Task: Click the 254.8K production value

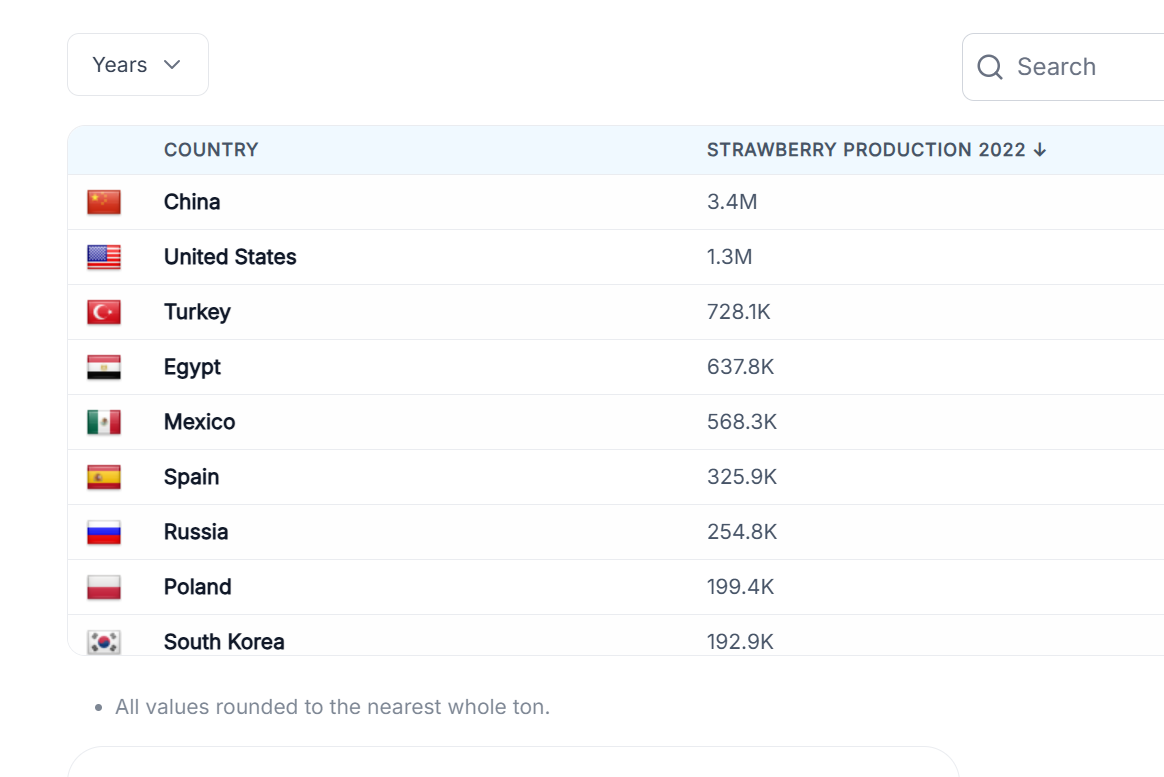Action: click(742, 531)
